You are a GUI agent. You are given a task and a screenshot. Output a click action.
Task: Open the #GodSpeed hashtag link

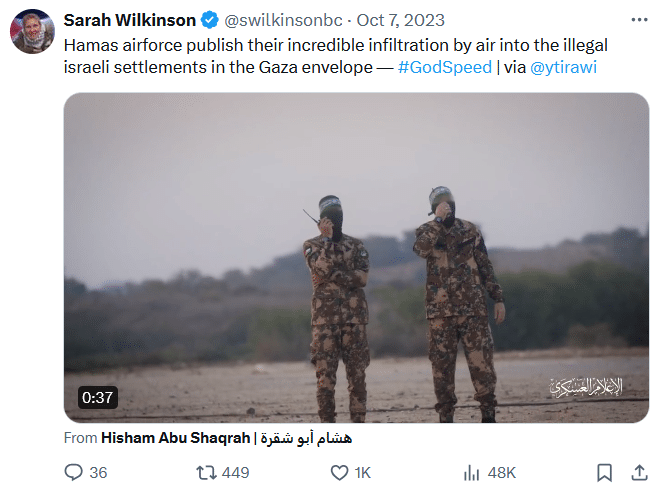tap(445, 67)
